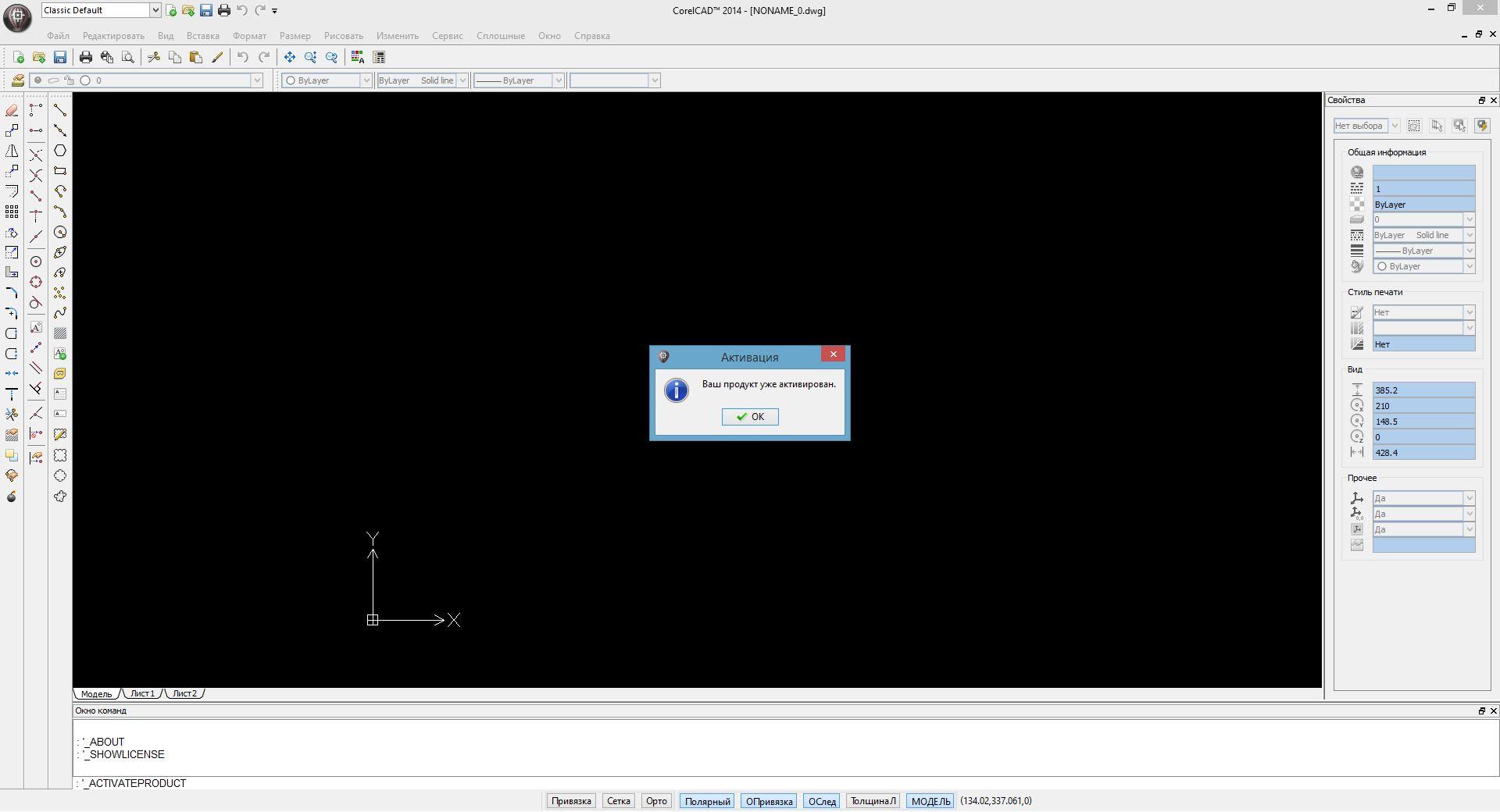This screenshot has width=1500, height=812.
Task: Expand the quick access toolbar customize arrow
Action: (274, 11)
